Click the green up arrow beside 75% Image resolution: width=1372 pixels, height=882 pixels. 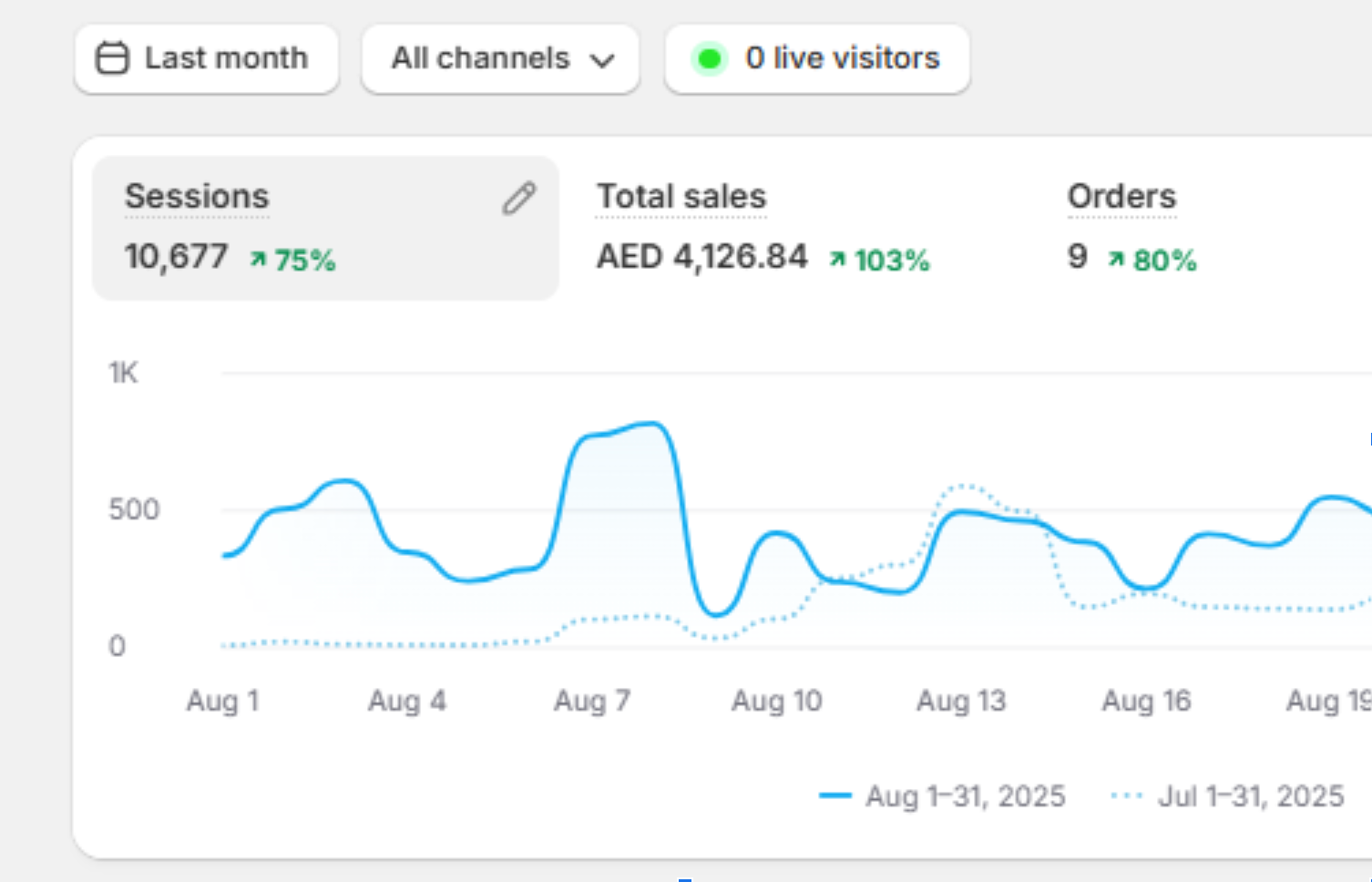click(x=259, y=261)
